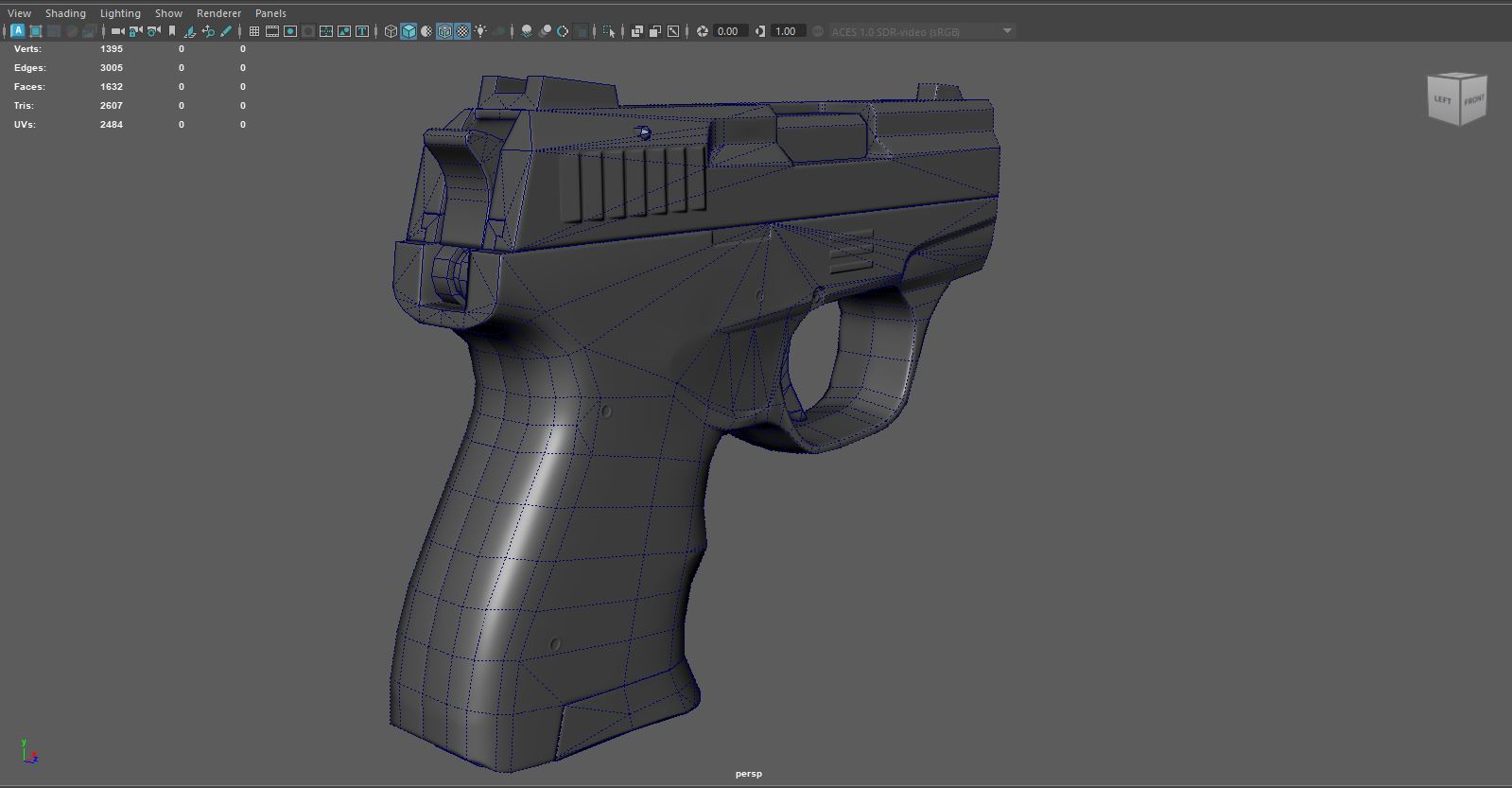Click the X-Ray Active Components icon
This screenshot has height=788, width=1512.
click(654, 31)
